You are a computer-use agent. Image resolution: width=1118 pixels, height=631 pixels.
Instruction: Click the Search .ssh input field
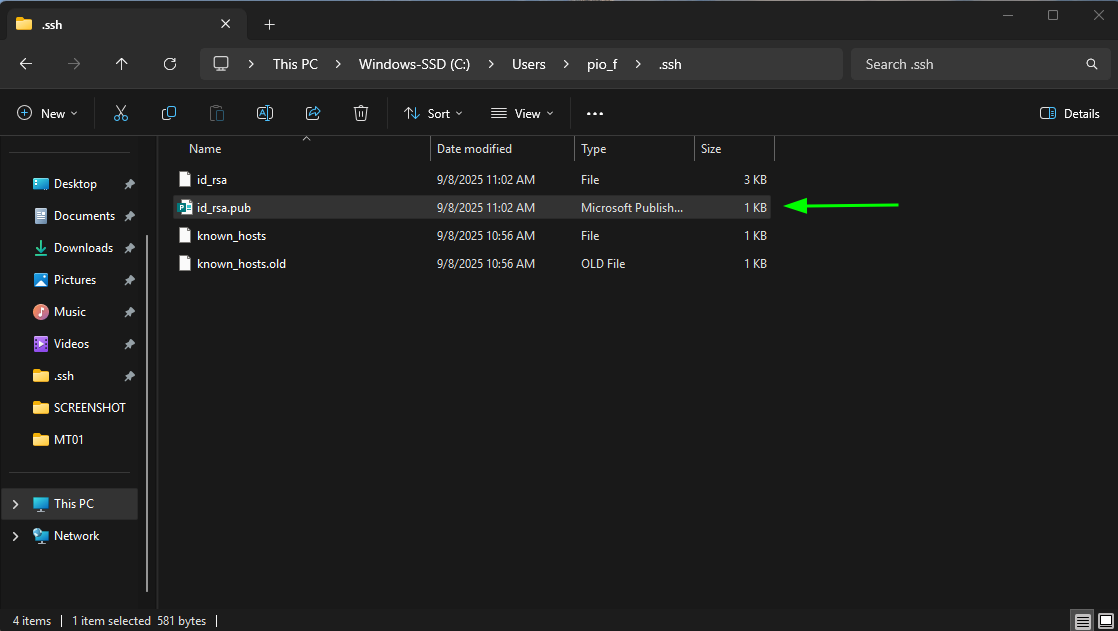(x=970, y=64)
